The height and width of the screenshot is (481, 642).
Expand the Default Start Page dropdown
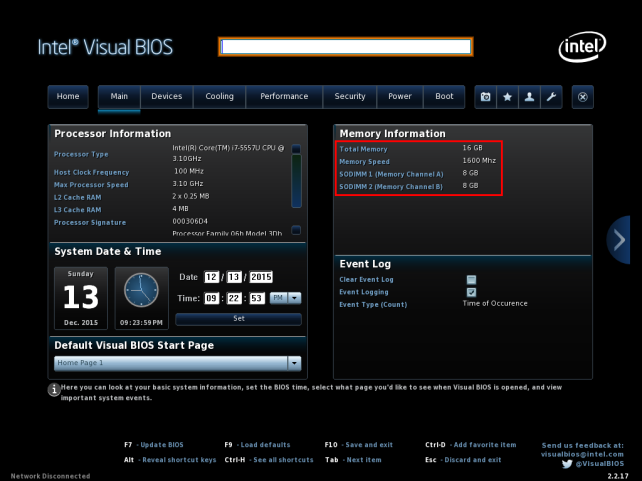tap(294, 363)
